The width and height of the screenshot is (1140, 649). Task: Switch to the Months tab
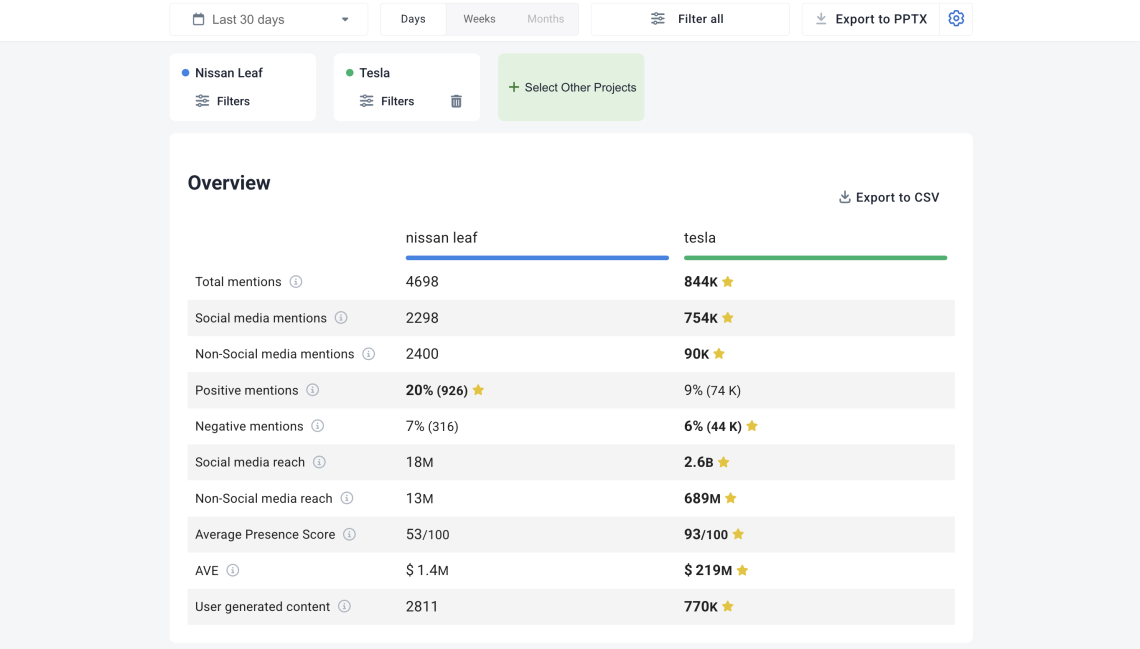(545, 19)
